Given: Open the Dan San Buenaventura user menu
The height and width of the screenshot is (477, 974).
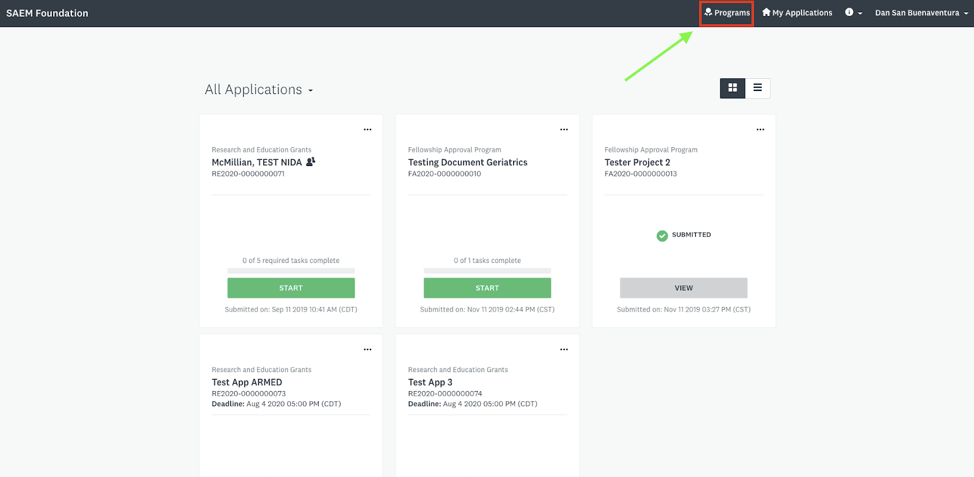Looking at the screenshot, I should 921,13.
